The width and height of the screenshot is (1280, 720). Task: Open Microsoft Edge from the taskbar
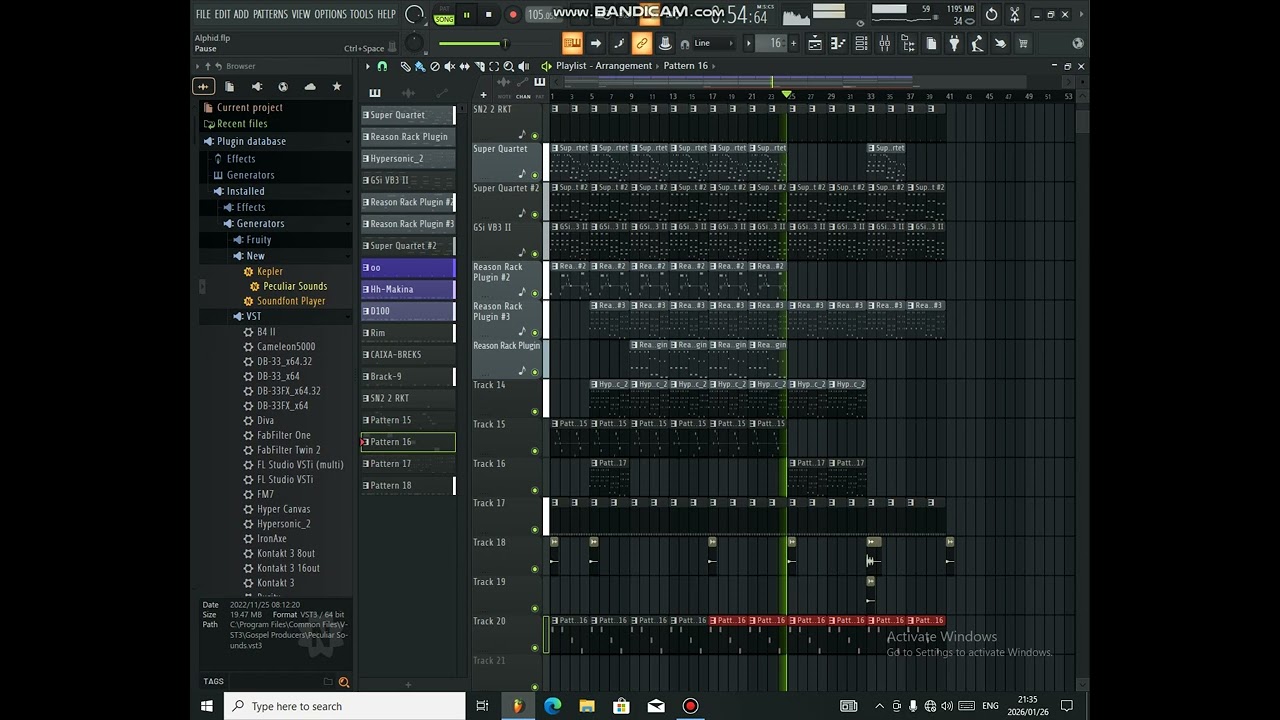point(552,706)
